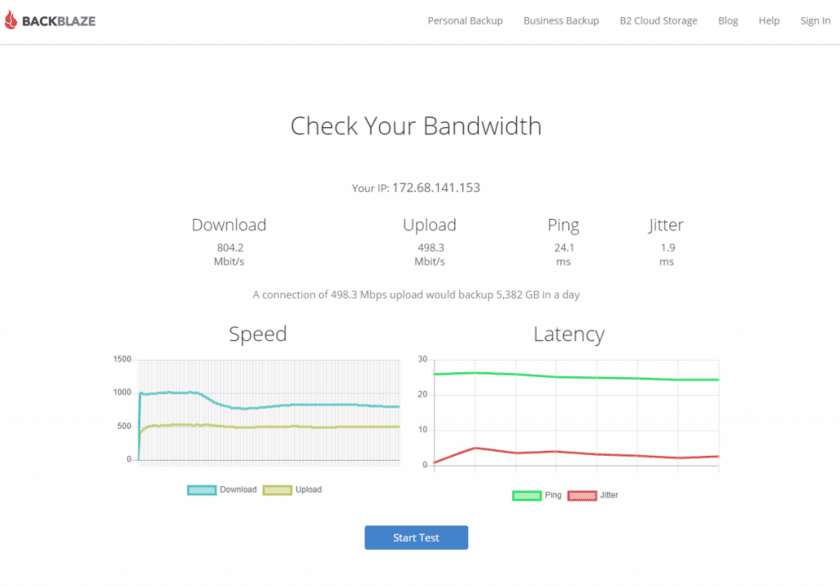
Task: Open the Business Backup page
Action: [x=561, y=21]
